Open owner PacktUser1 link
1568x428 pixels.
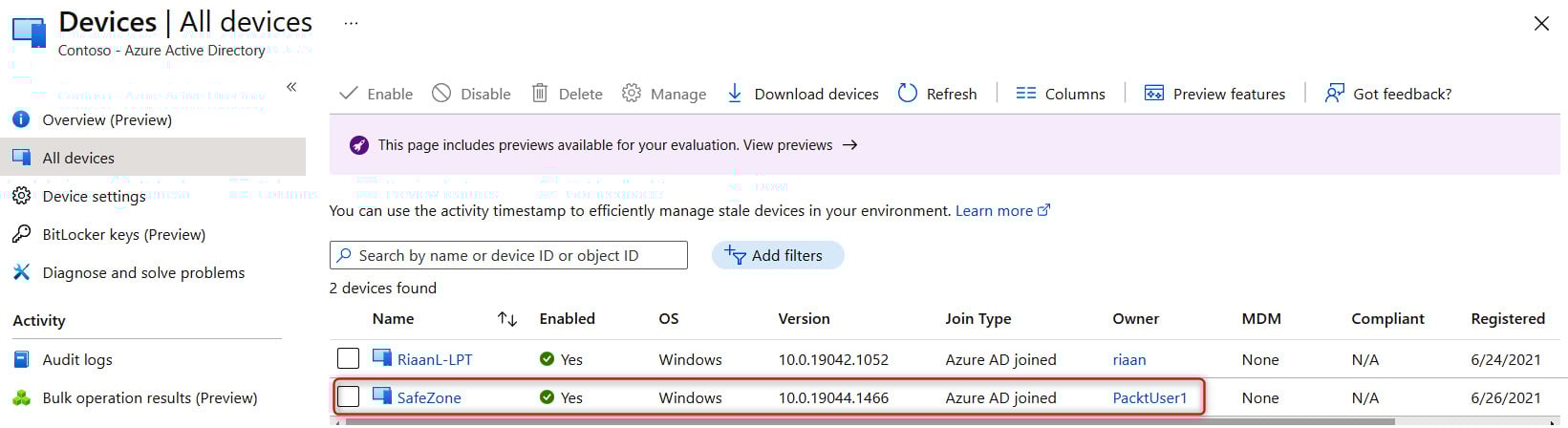pyautogui.click(x=1149, y=397)
